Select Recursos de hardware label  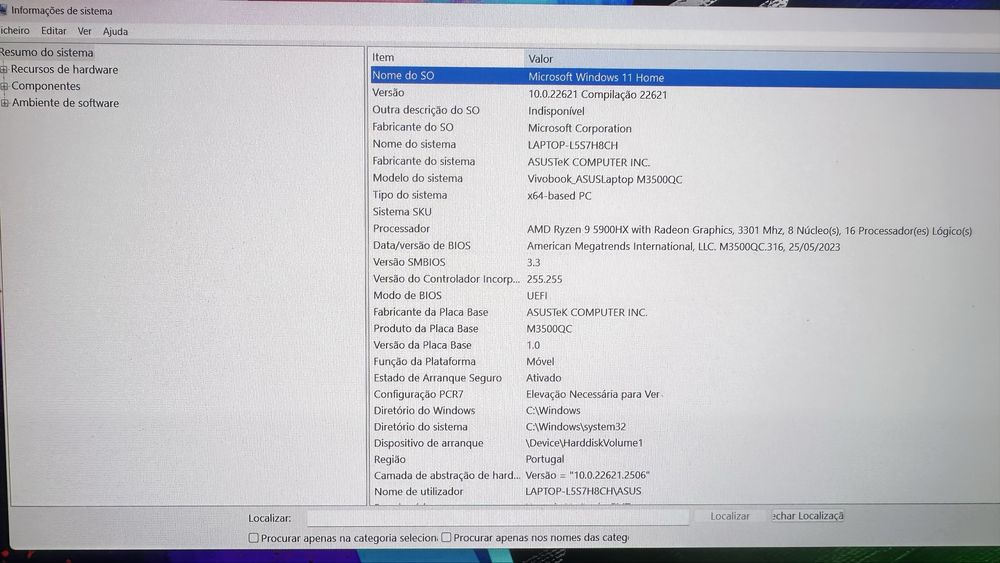[x=64, y=69]
